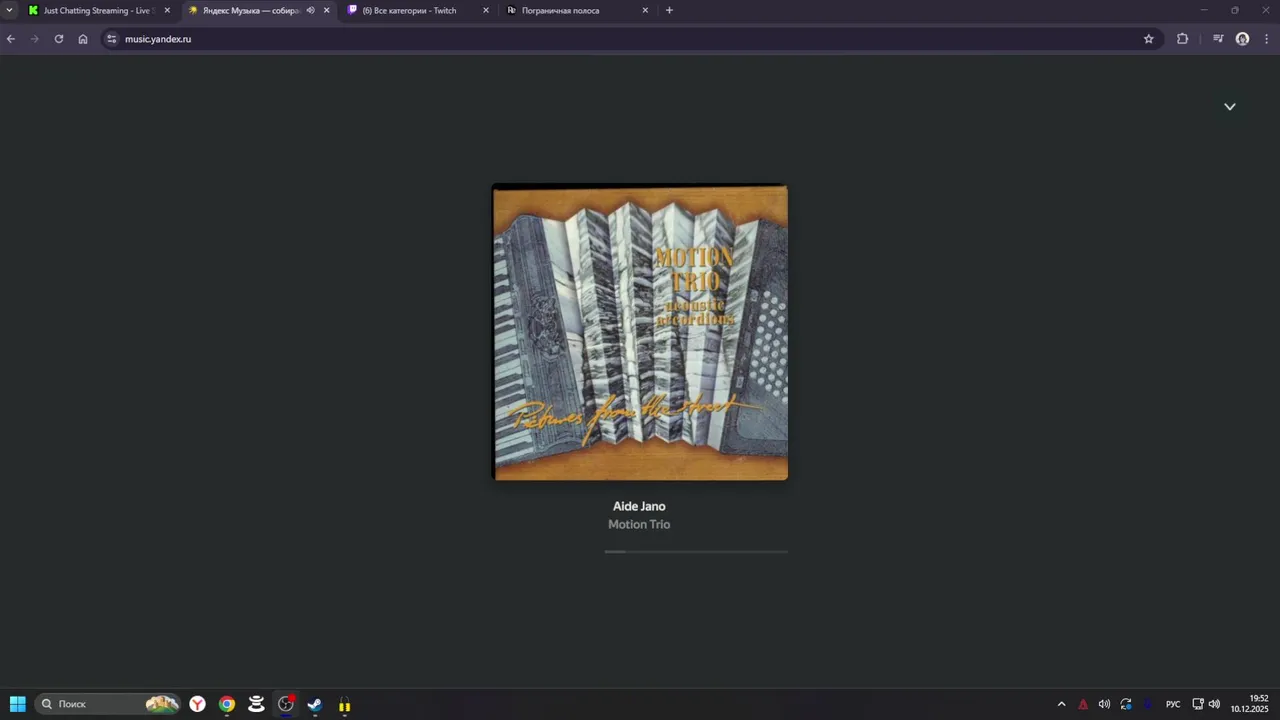This screenshot has width=1280, height=720.
Task: Open Steam from the taskbar
Action: 315,704
